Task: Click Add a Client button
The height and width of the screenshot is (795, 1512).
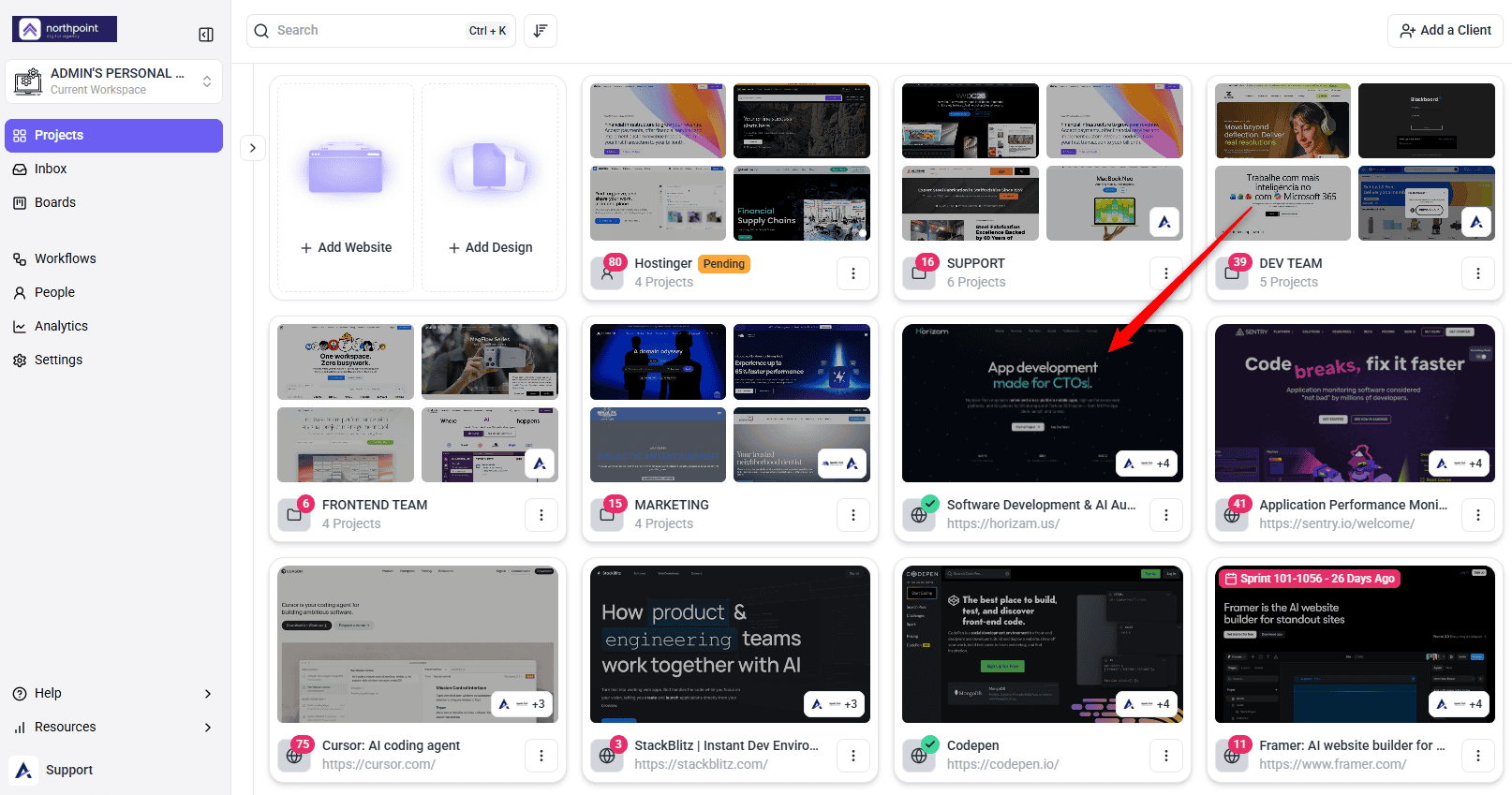Action: pos(1445,31)
